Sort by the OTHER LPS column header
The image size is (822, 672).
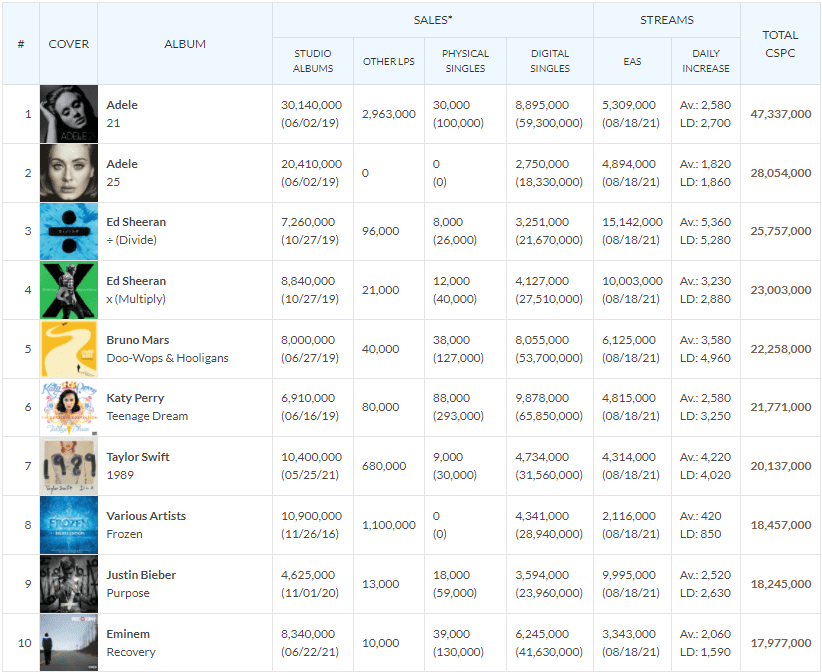[388, 61]
